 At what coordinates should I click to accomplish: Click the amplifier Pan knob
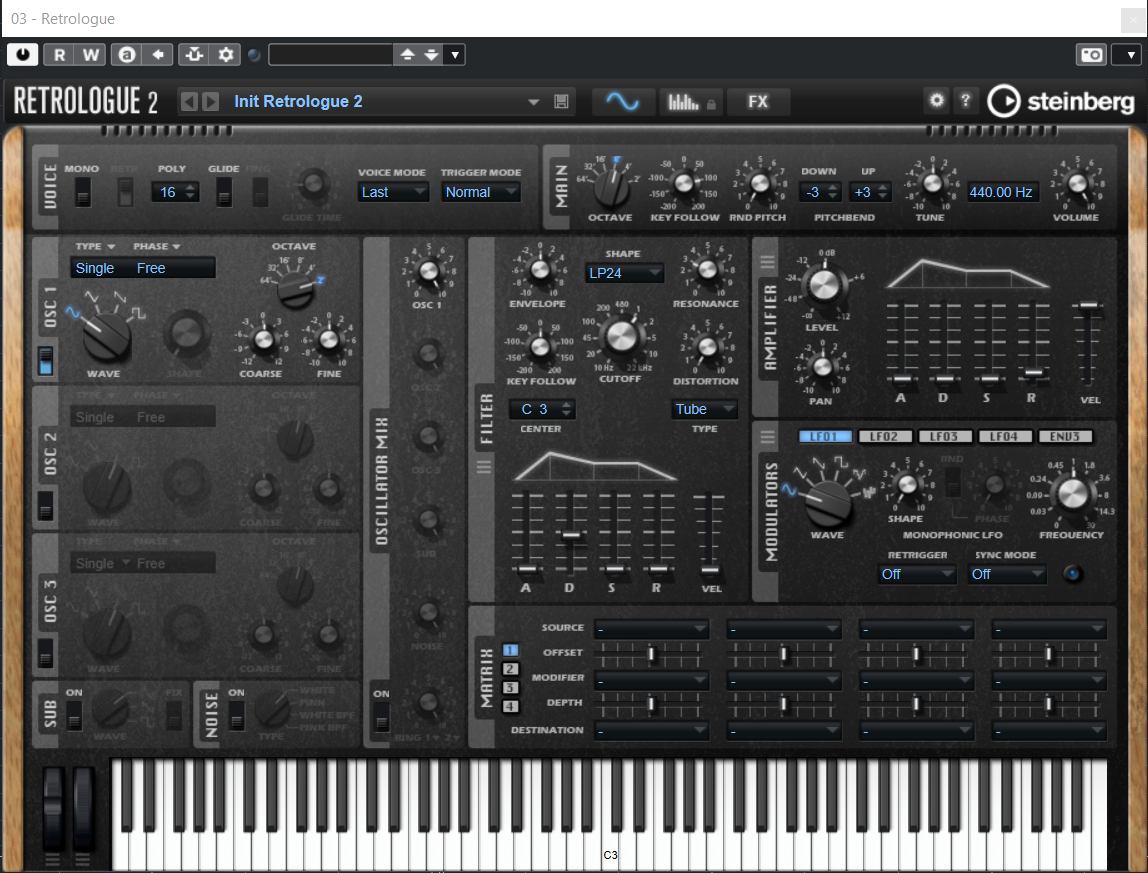click(822, 366)
